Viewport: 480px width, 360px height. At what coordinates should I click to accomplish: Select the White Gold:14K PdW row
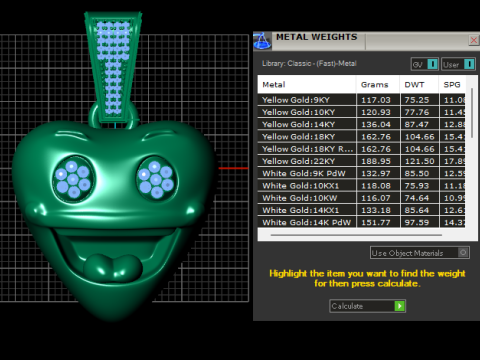[x=361, y=222]
